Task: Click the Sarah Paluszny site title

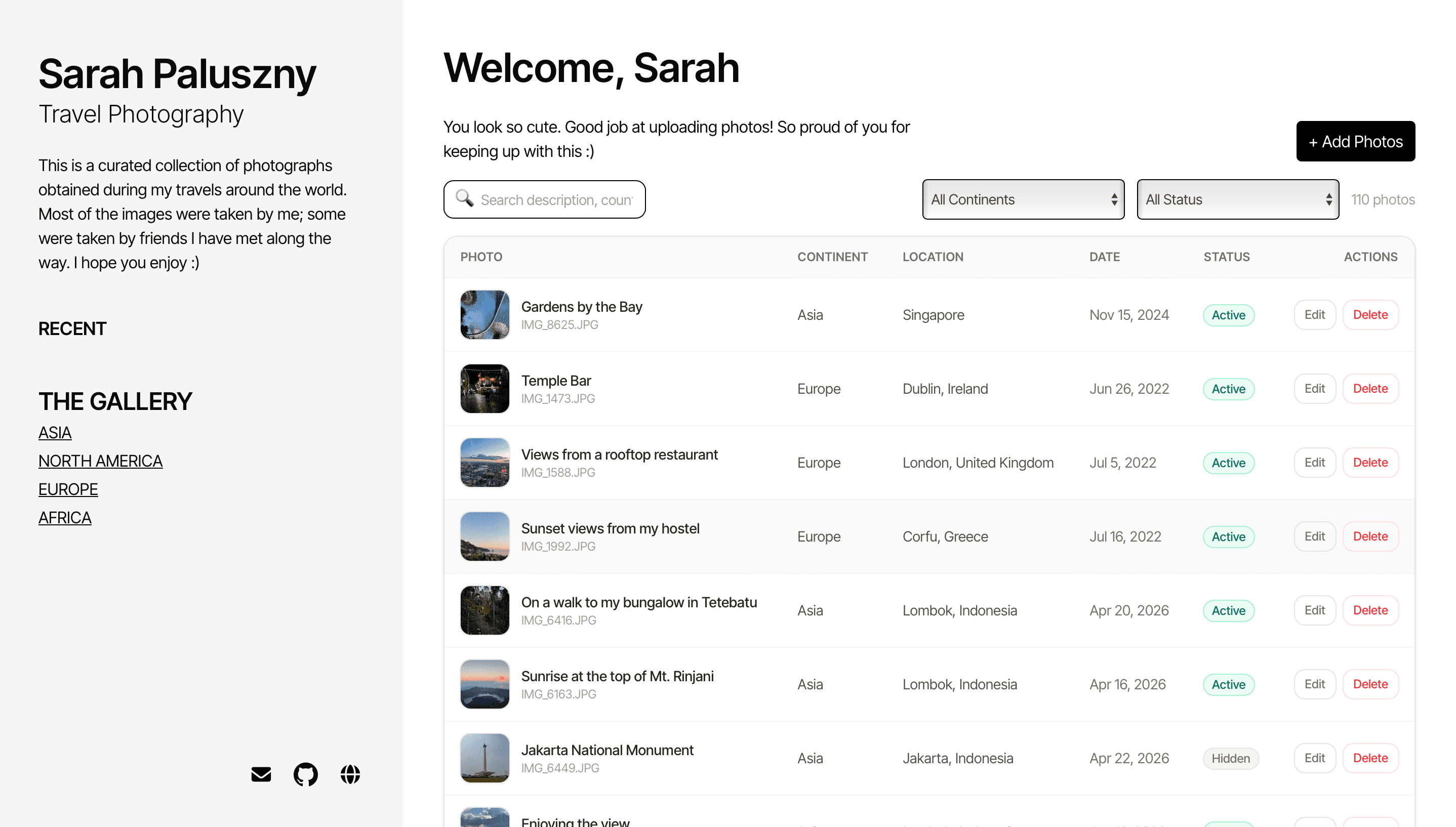Action: click(x=177, y=74)
